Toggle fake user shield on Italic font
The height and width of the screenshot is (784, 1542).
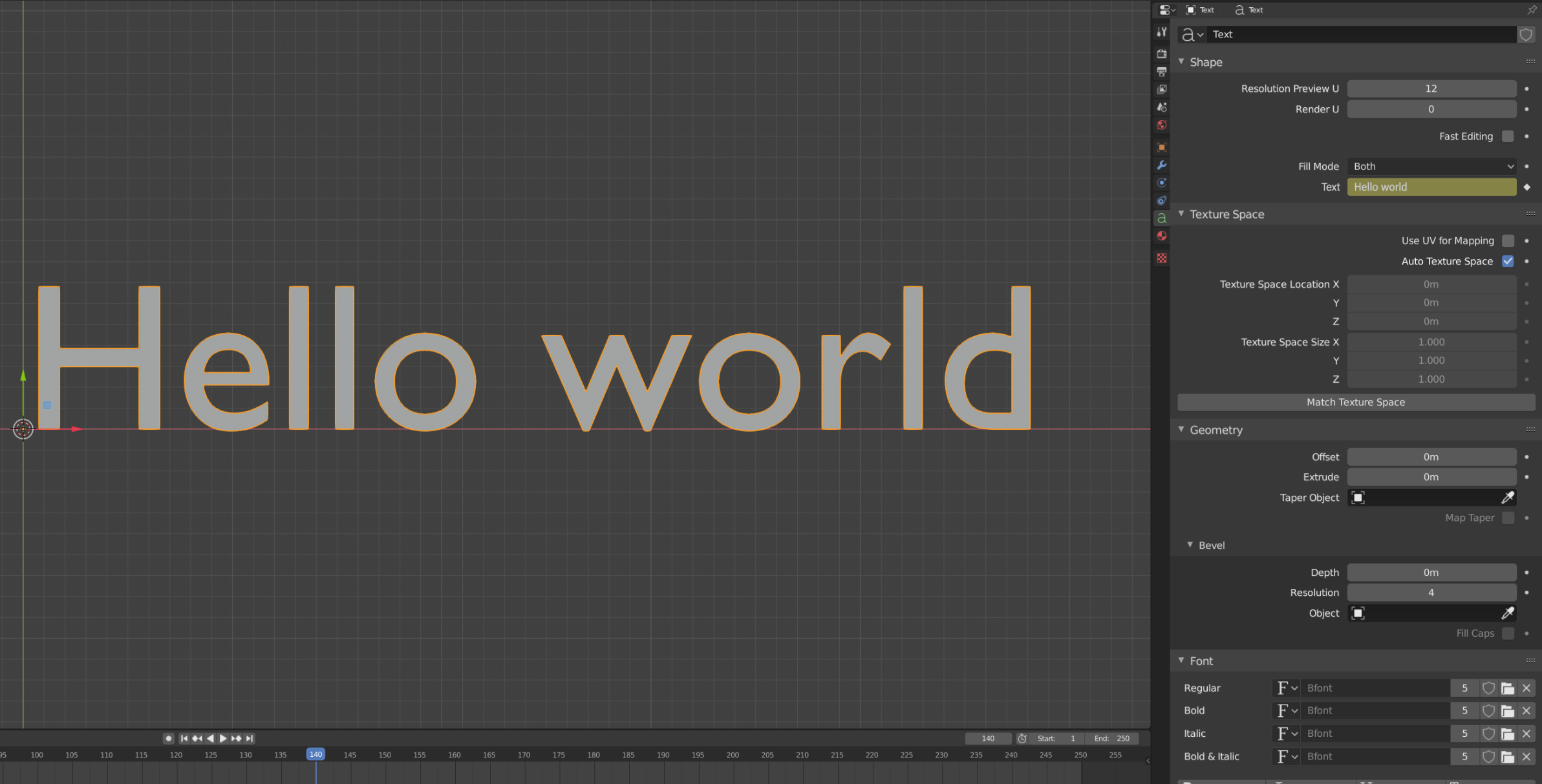coord(1488,734)
